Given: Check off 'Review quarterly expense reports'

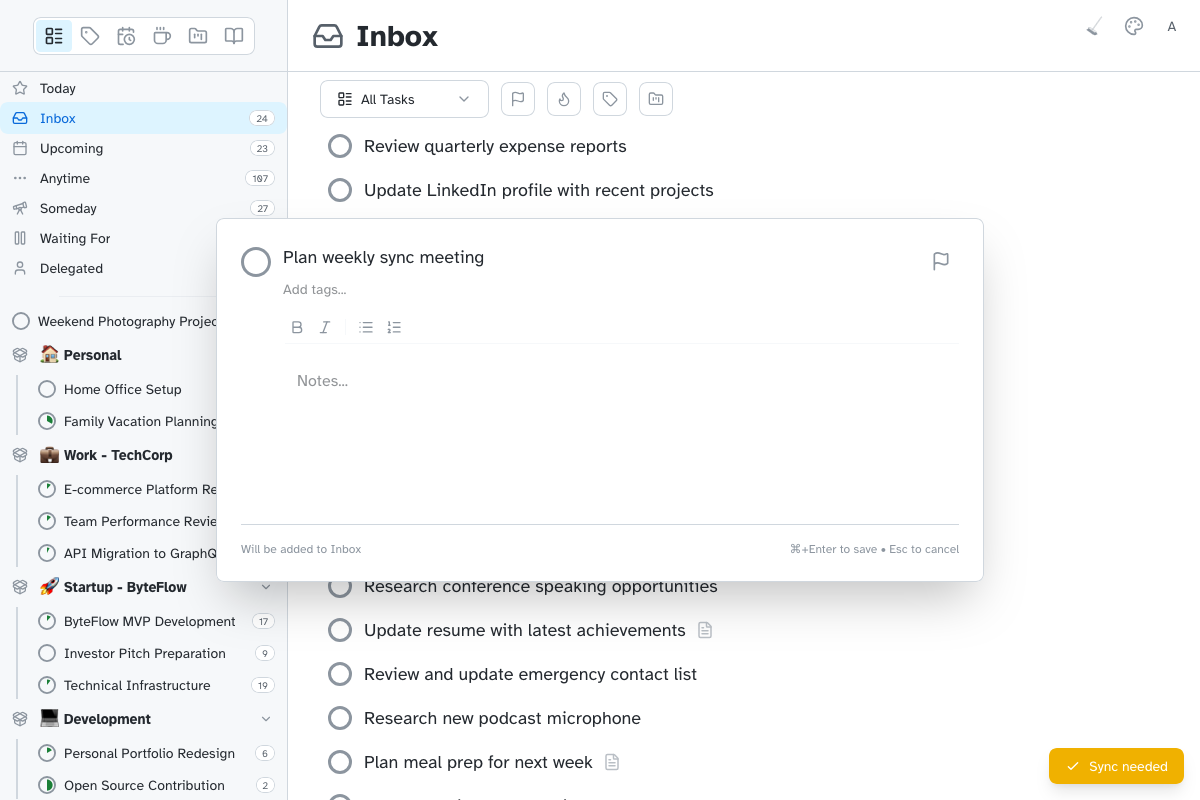Looking at the screenshot, I should point(340,146).
